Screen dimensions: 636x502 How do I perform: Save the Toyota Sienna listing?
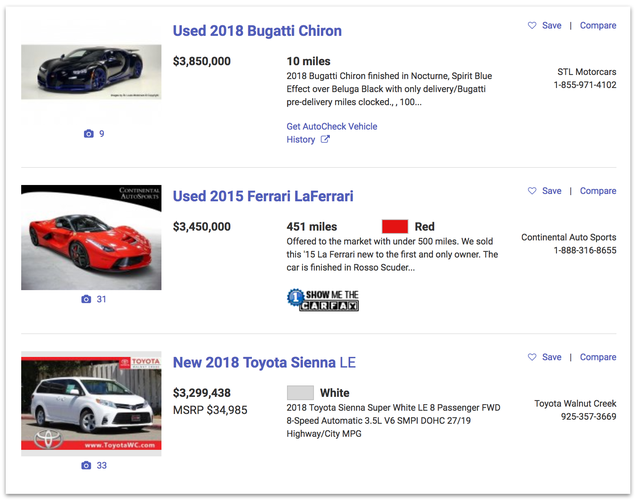(x=552, y=357)
